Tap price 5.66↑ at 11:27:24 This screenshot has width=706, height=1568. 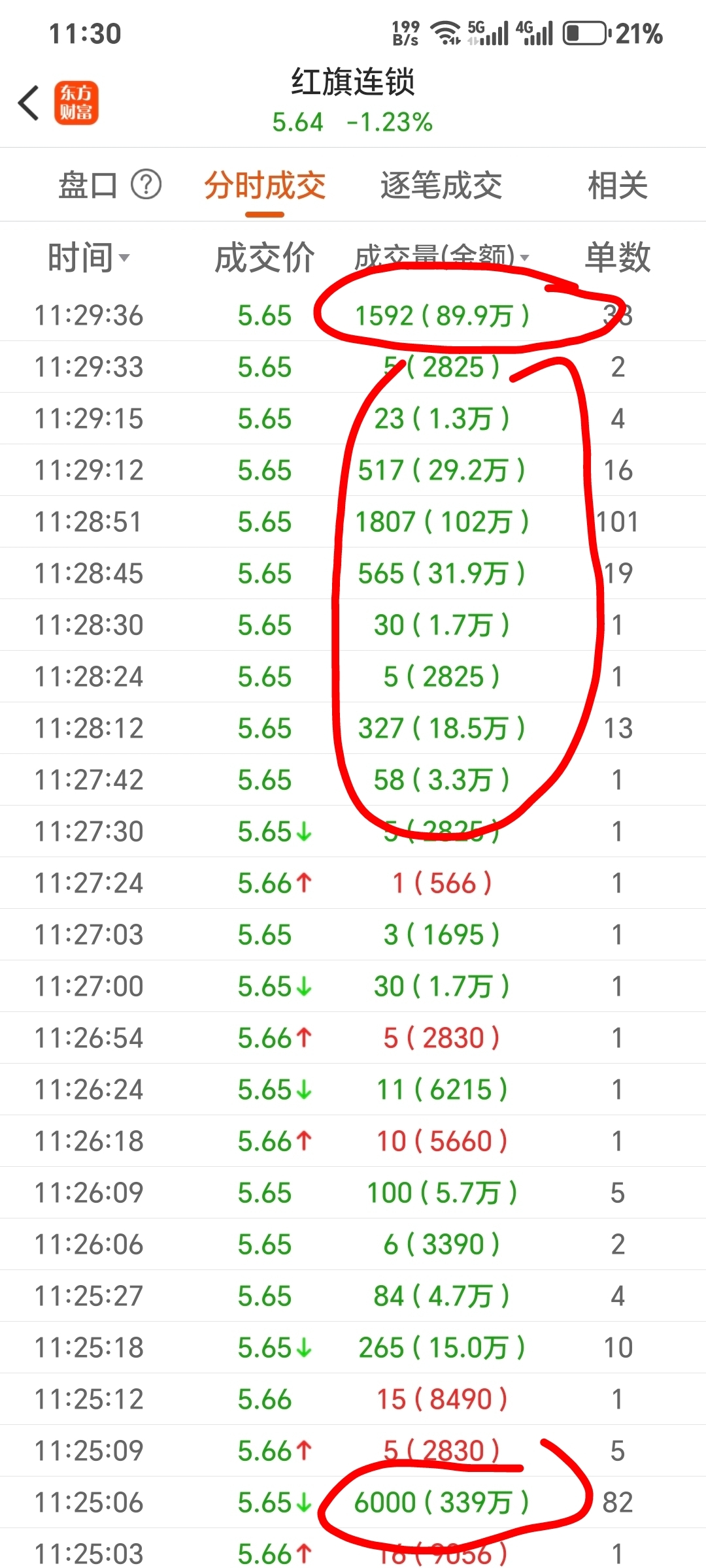click(x=275, y=883)
